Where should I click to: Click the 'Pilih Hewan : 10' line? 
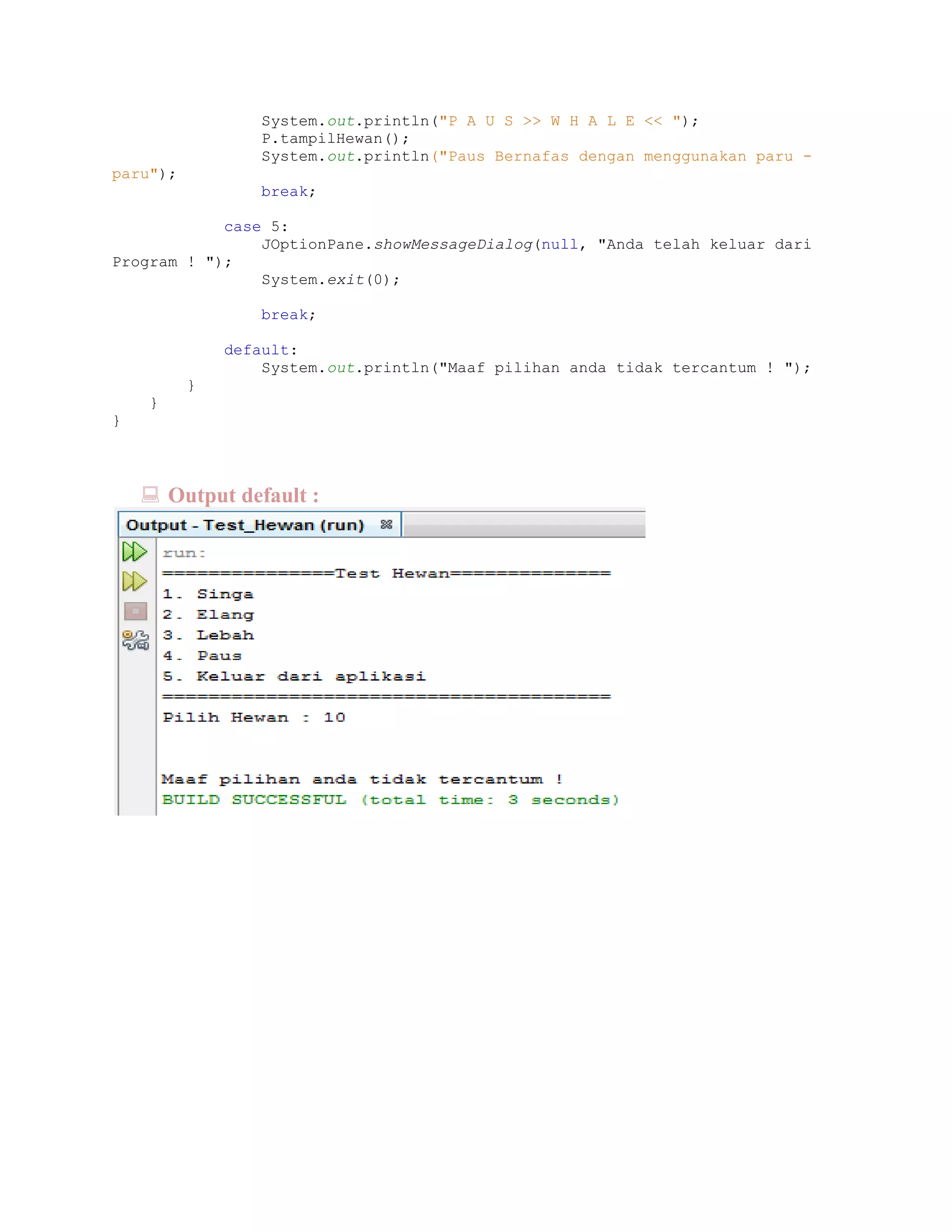pos(254,717)
